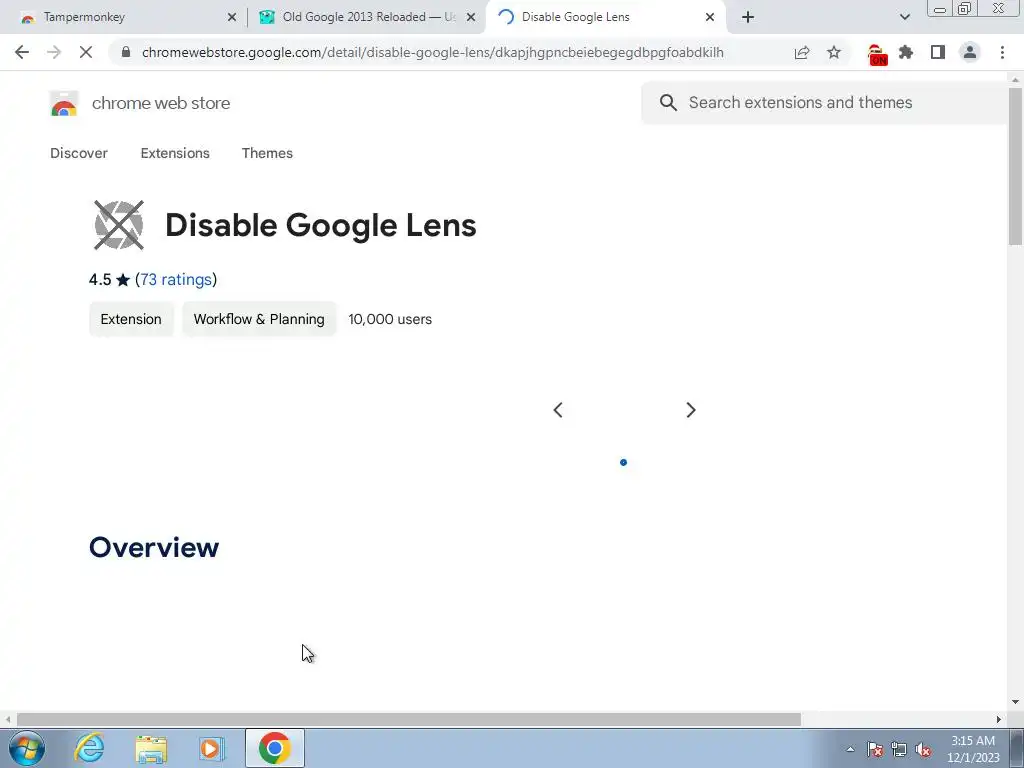Image resolution: width=1024 pixels, height=768 pixels.
Task: Click the Extension category chip
Action: (131, 319)
